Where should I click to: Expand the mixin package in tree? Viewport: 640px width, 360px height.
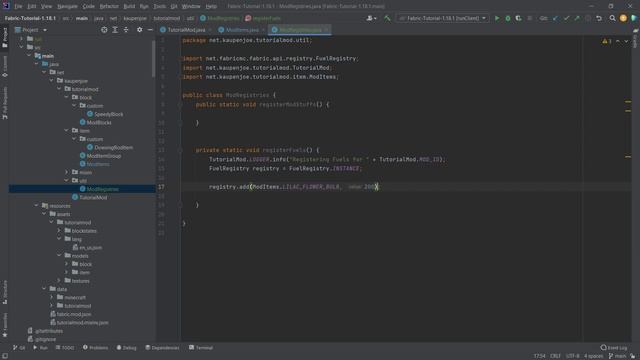pos(67,172)
